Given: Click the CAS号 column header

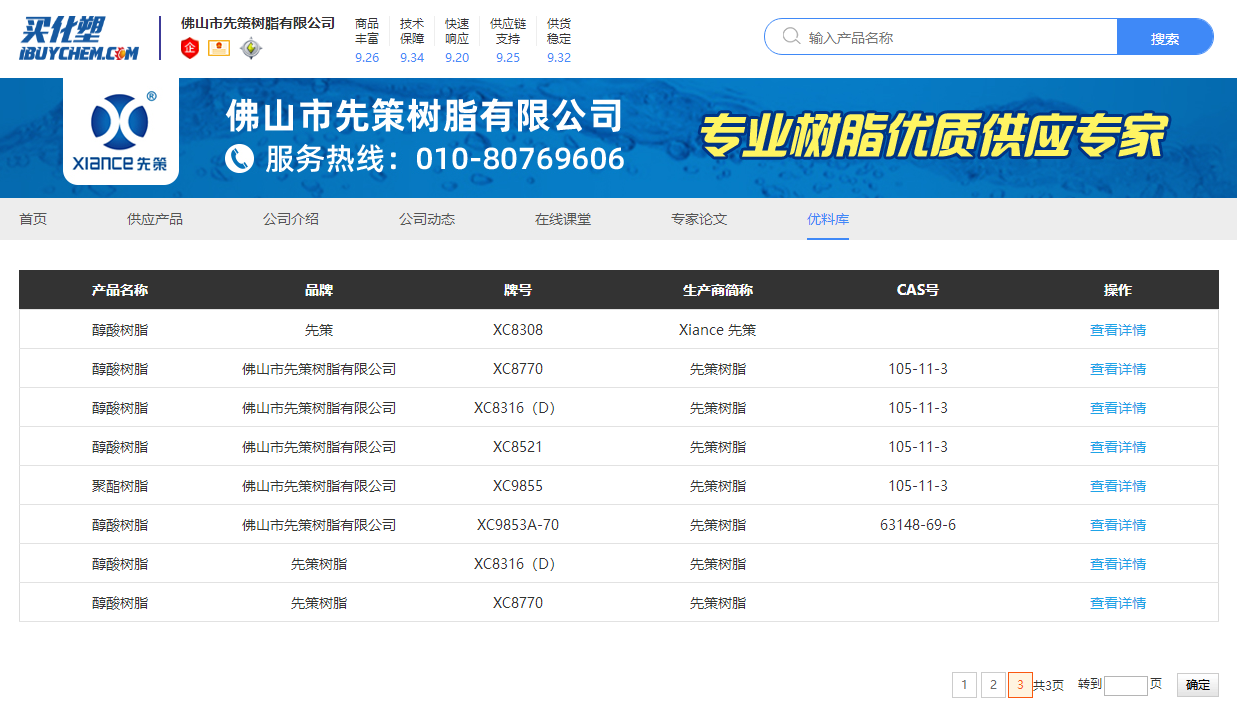Looking at the screenshot, I should [x=918, y=290].
